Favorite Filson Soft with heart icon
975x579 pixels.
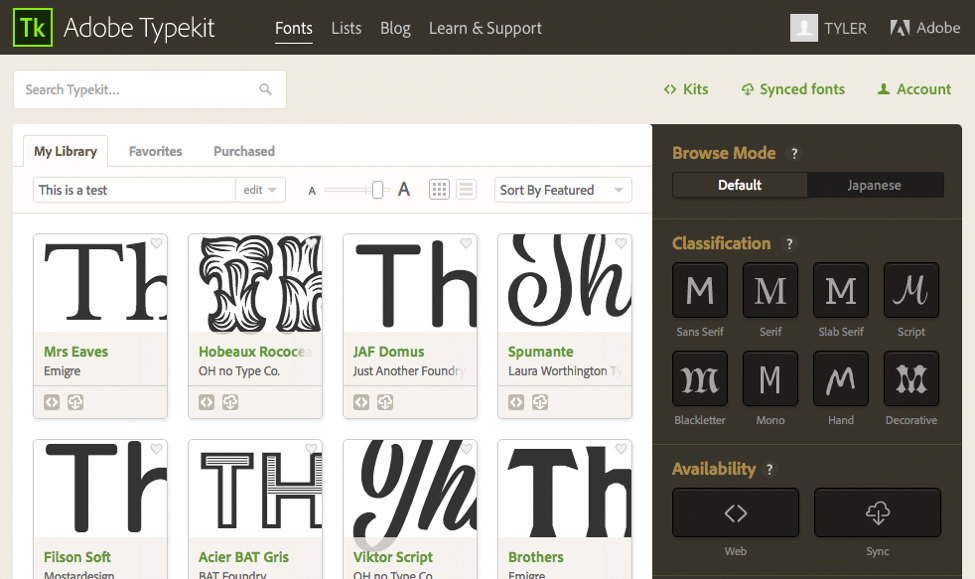click(x=156, y=448)
